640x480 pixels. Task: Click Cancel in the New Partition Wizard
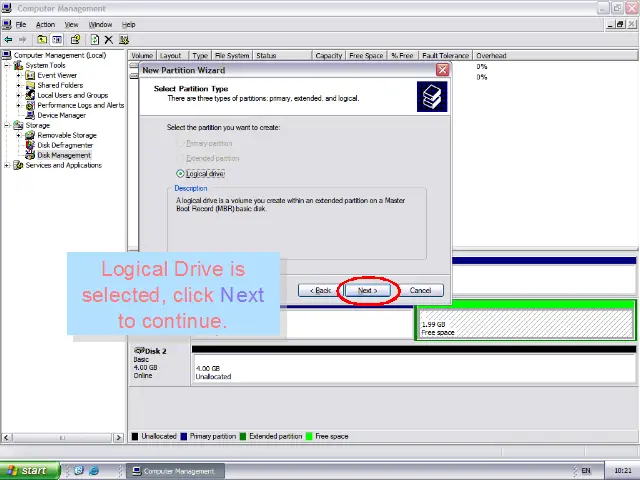click(x=420, y=290)
